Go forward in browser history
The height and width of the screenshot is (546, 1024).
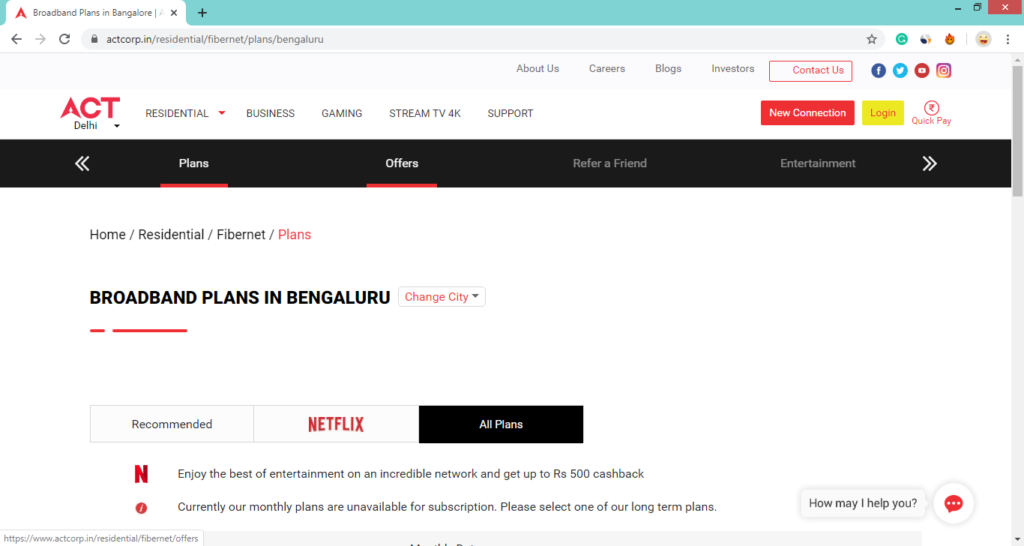click(40, 39)
